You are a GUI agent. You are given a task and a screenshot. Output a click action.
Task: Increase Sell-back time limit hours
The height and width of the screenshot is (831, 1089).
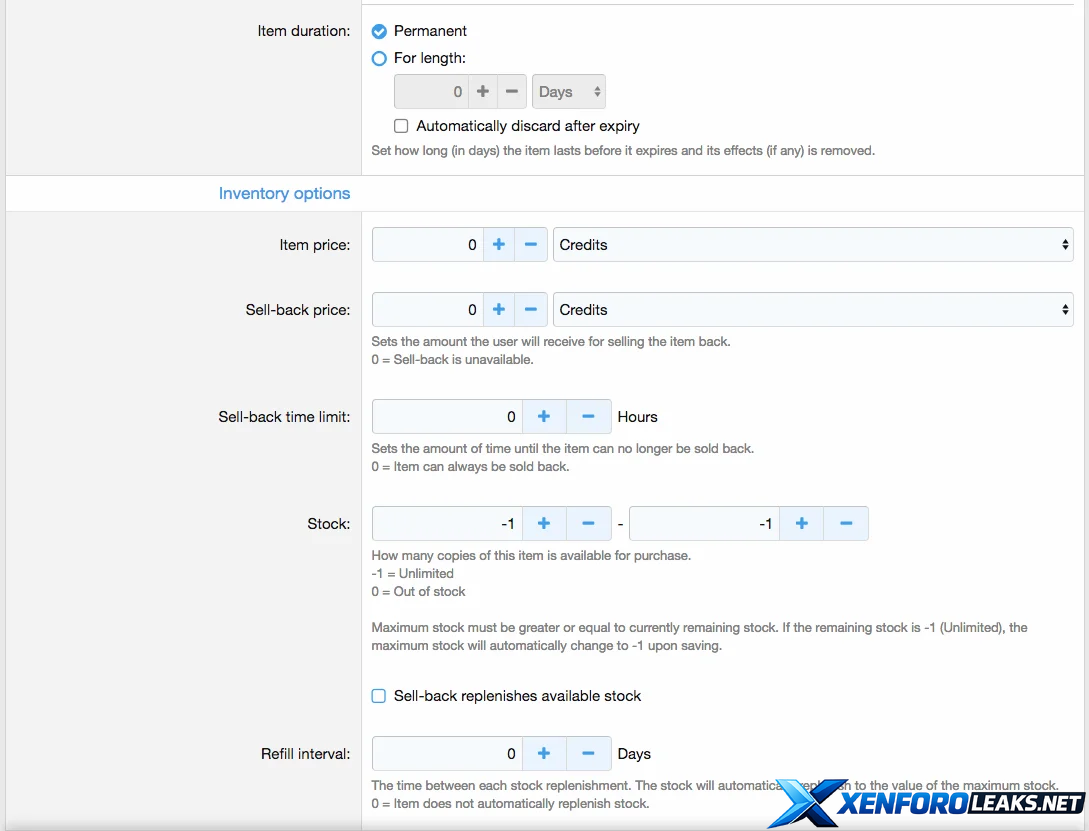[x=544, y=417]
